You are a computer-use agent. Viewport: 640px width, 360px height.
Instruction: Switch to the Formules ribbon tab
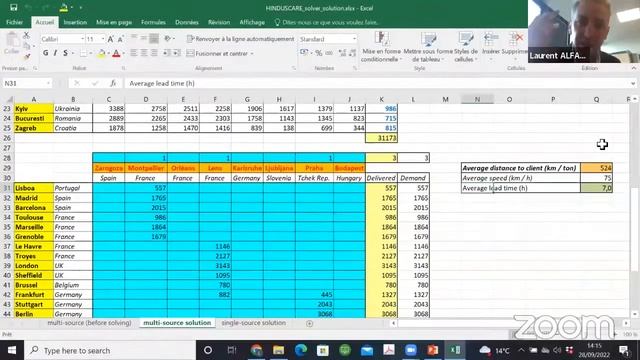coord(153,22)
